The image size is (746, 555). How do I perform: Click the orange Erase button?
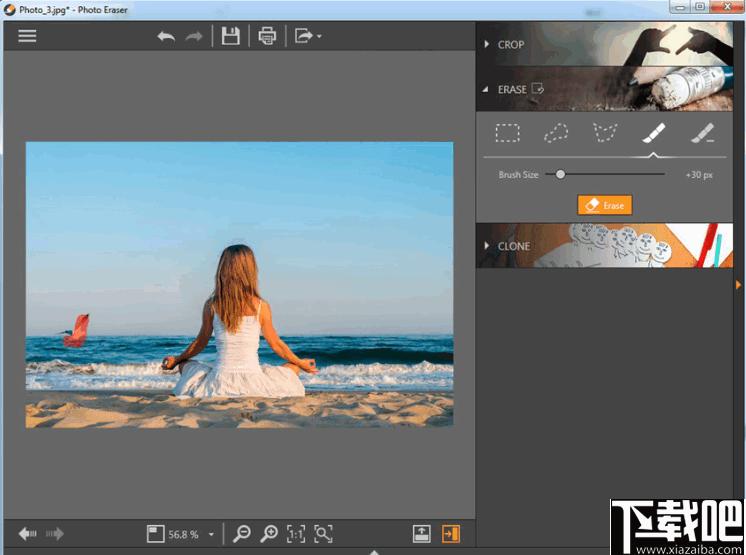point(605,205)
